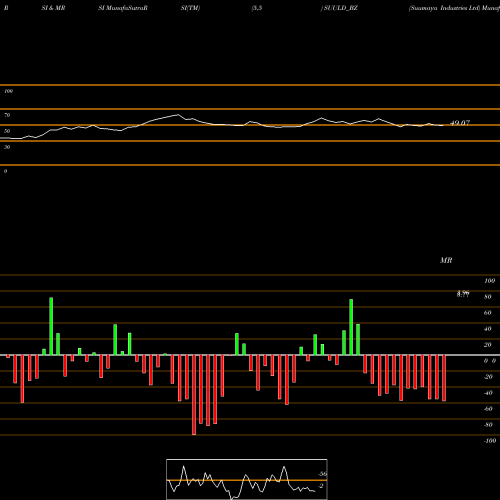This screenshot has height=500, width=500.
Task: Click the 56 value in mini chart
Action: 323,474
